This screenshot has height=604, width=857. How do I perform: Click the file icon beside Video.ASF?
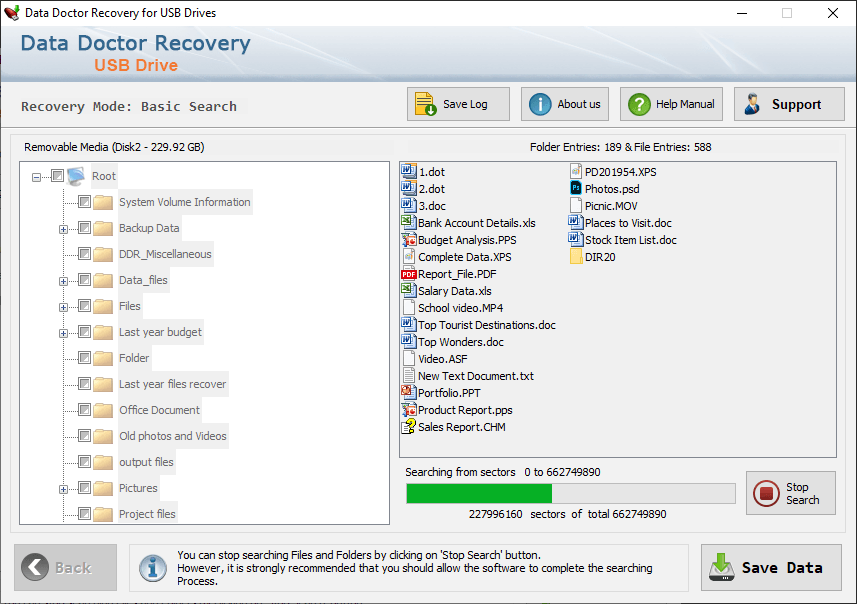(x=409, y=359)
